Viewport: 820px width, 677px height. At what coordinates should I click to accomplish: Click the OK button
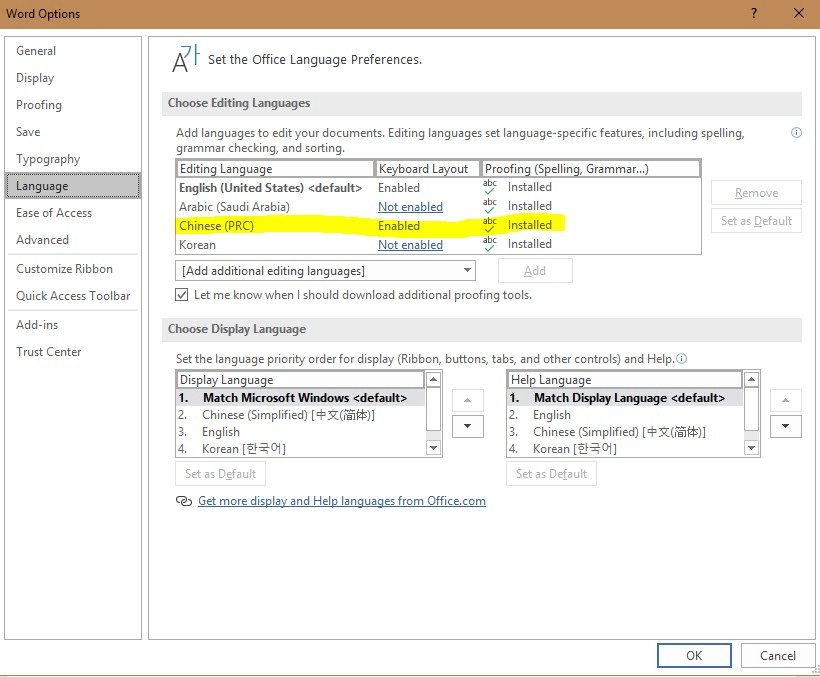694,656
